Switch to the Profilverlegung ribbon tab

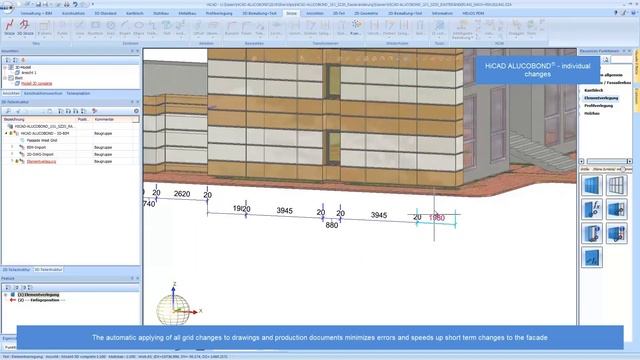click(x=219, y=13)
